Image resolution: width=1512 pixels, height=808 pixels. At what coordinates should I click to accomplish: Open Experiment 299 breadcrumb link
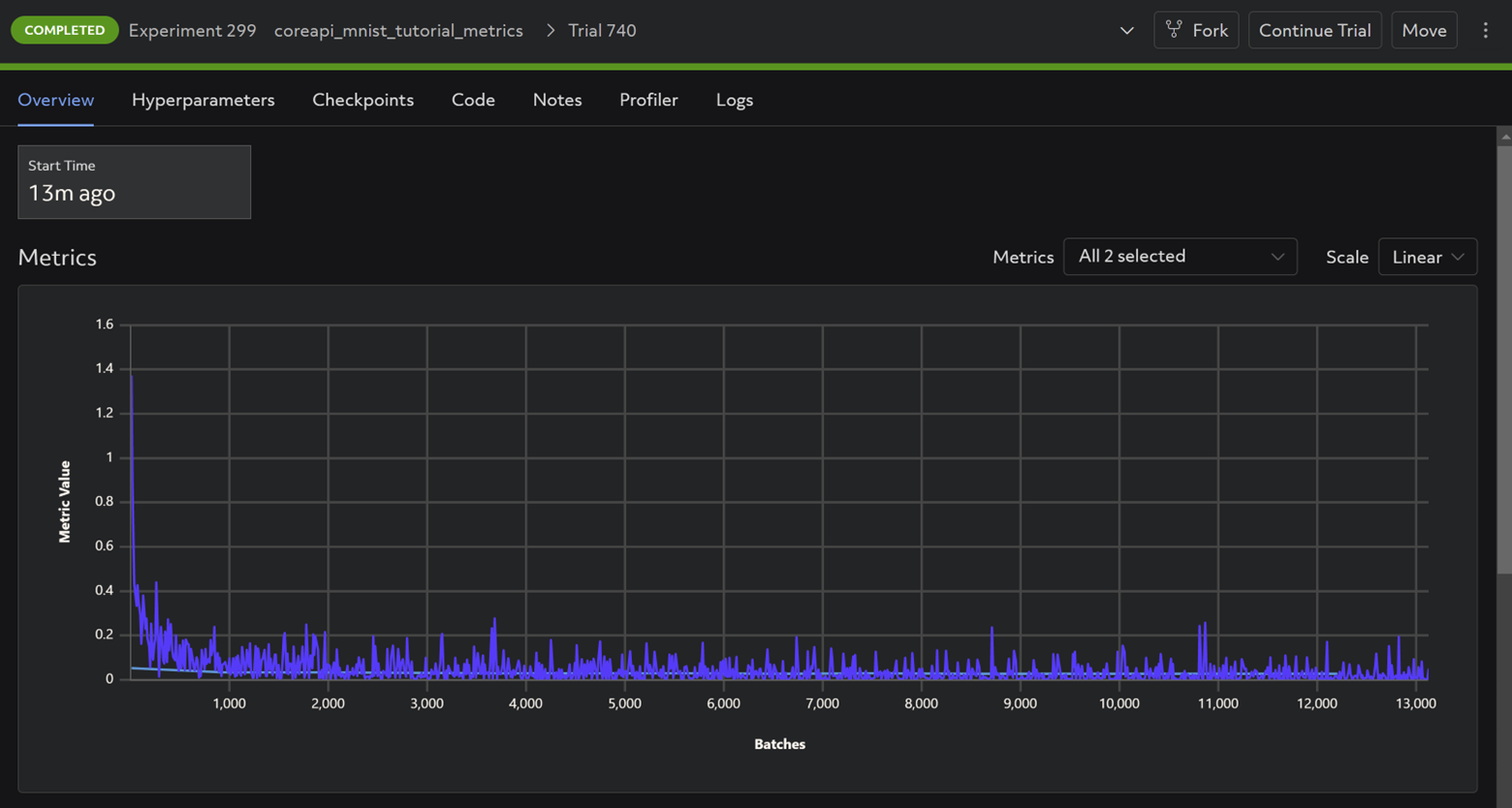click(192, 30)
